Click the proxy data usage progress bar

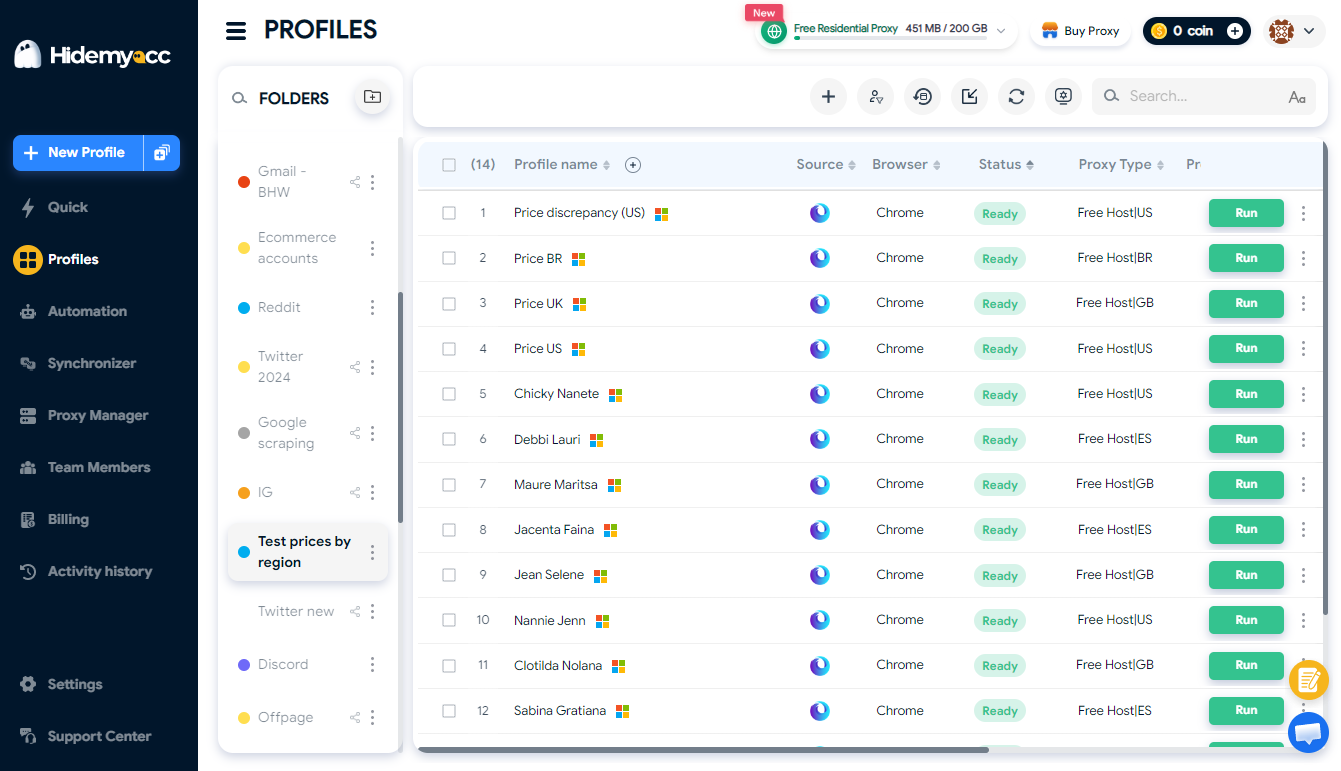(x=890, y=38)
